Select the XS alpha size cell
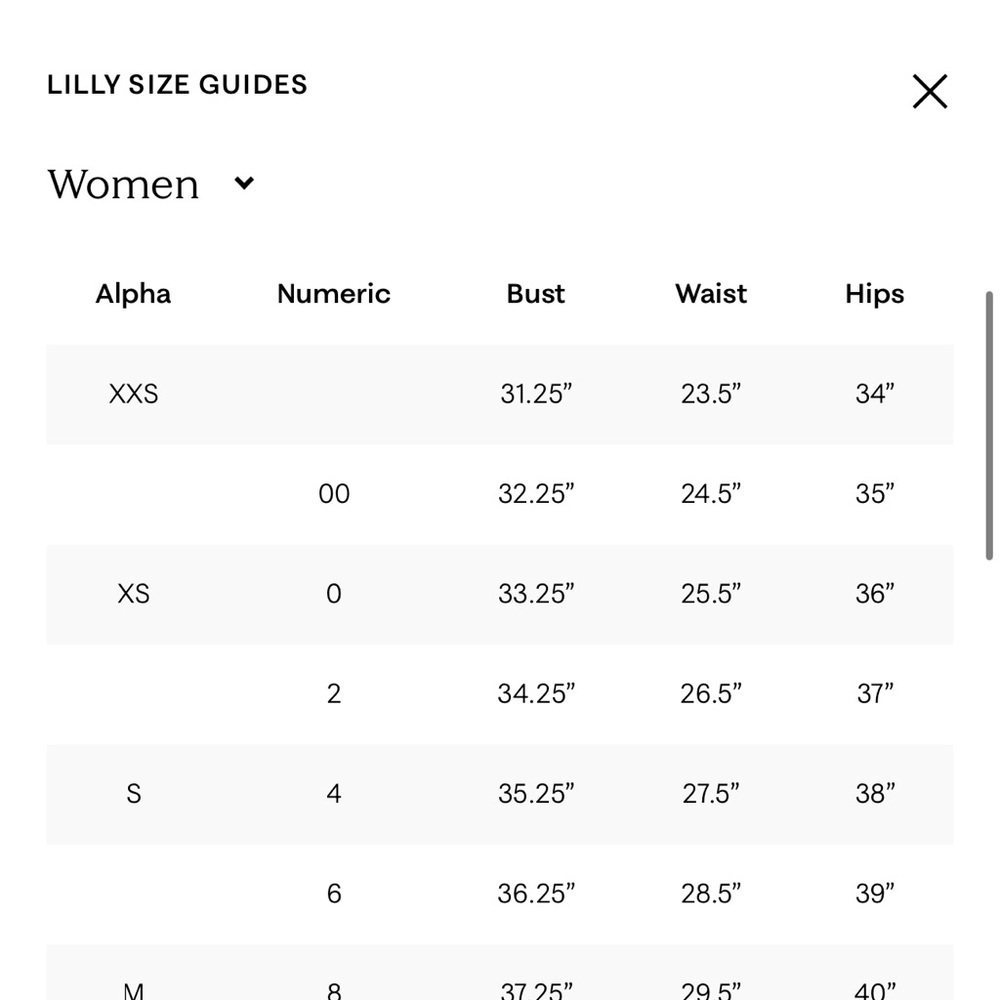The width and height of the screenshot is (1000, 1000). [x=133, y=594]
